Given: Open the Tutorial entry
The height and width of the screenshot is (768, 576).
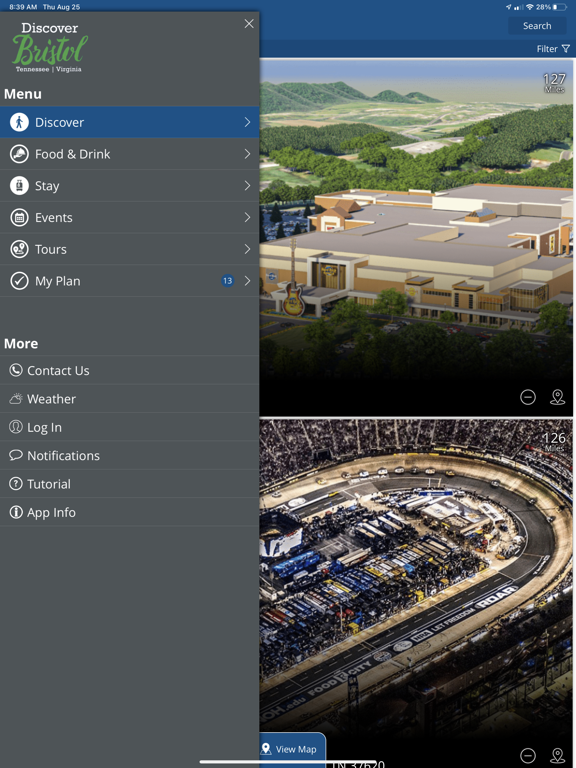Looking at the screenshot, I should (129, 484).
